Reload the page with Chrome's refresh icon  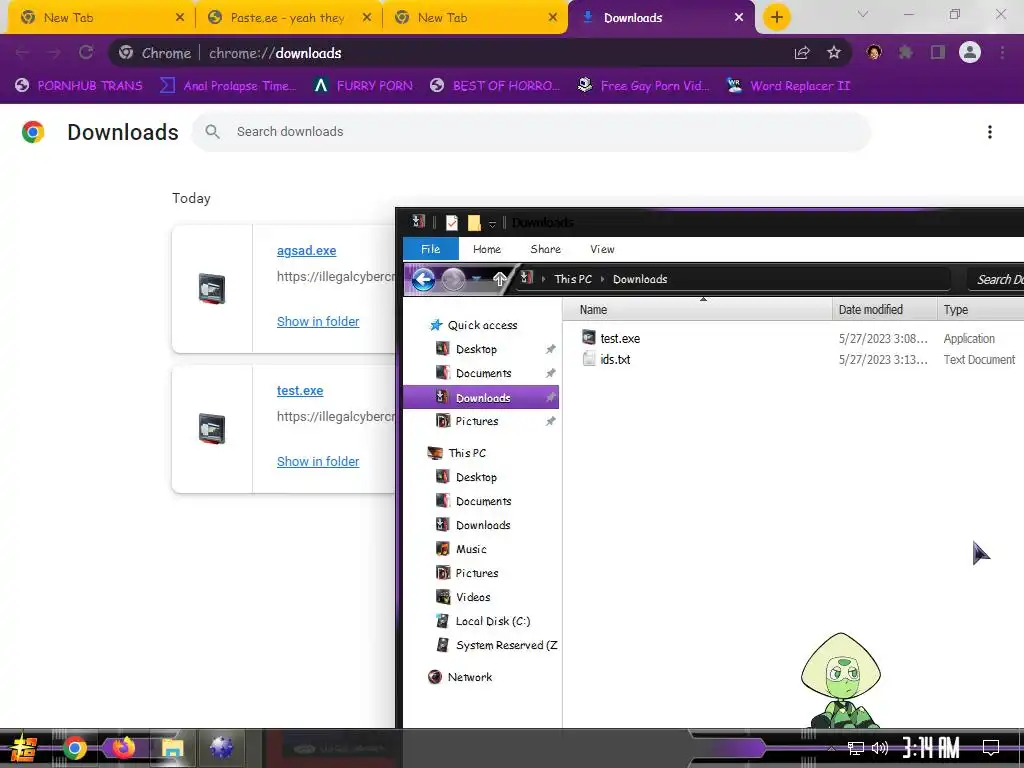pyautogui.click(x=86, y=53)
